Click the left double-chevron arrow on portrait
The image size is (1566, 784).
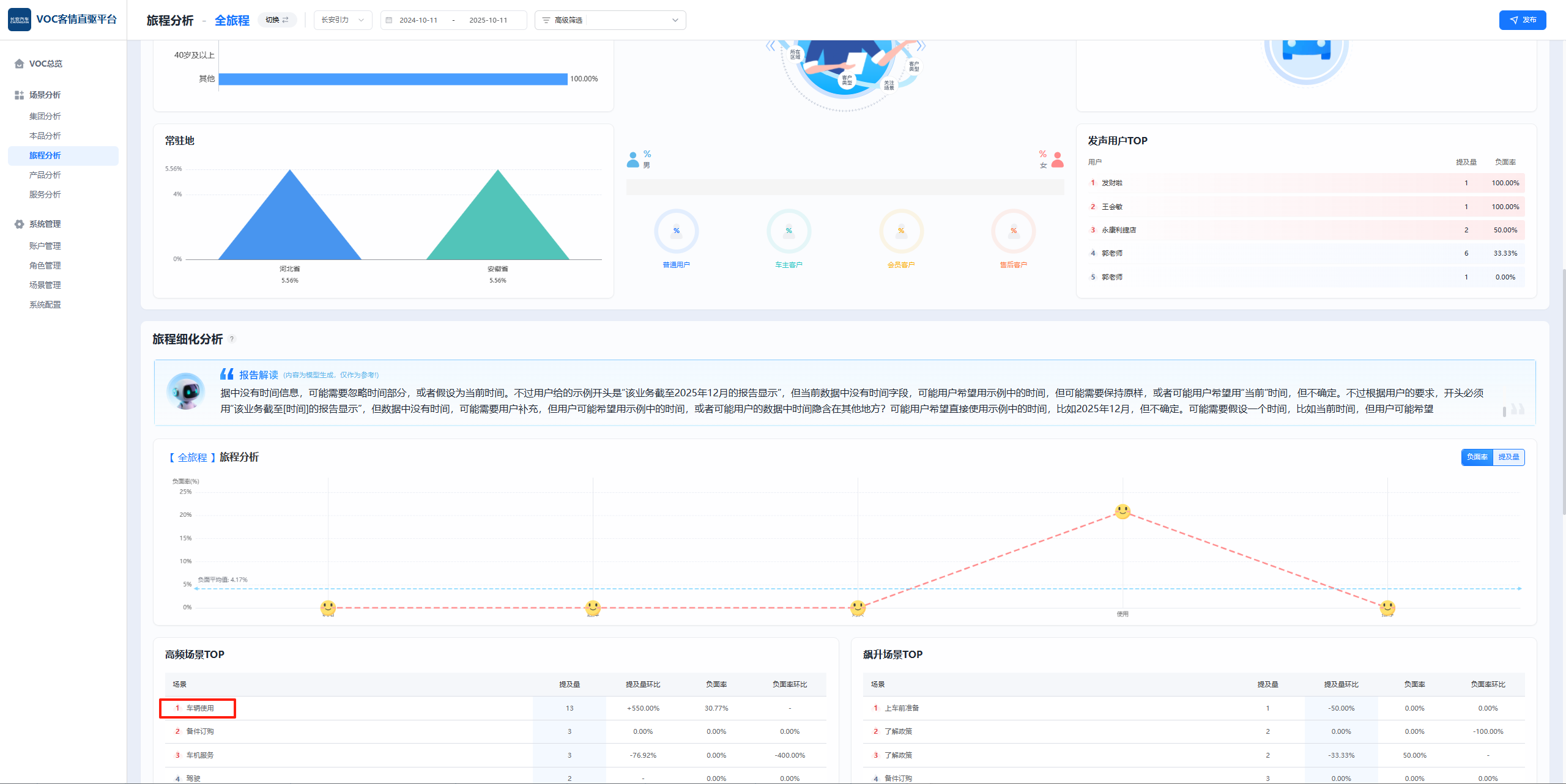coord(770,46)
